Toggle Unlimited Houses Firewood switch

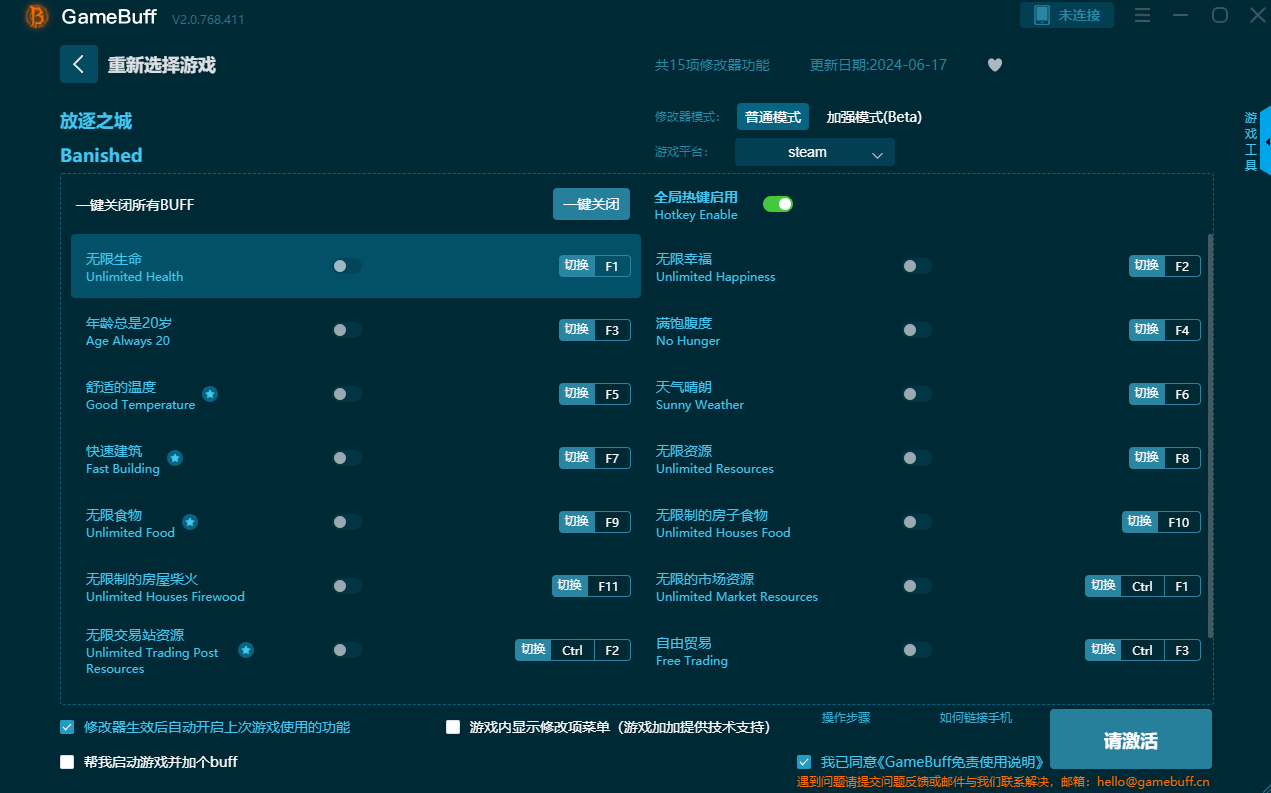(347, 586)
